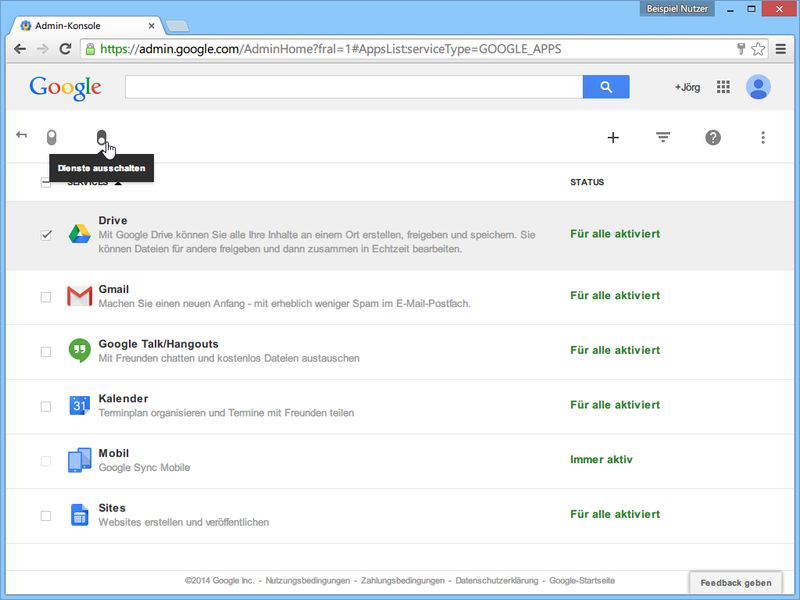Open the Kalender service title

point(123,398)
